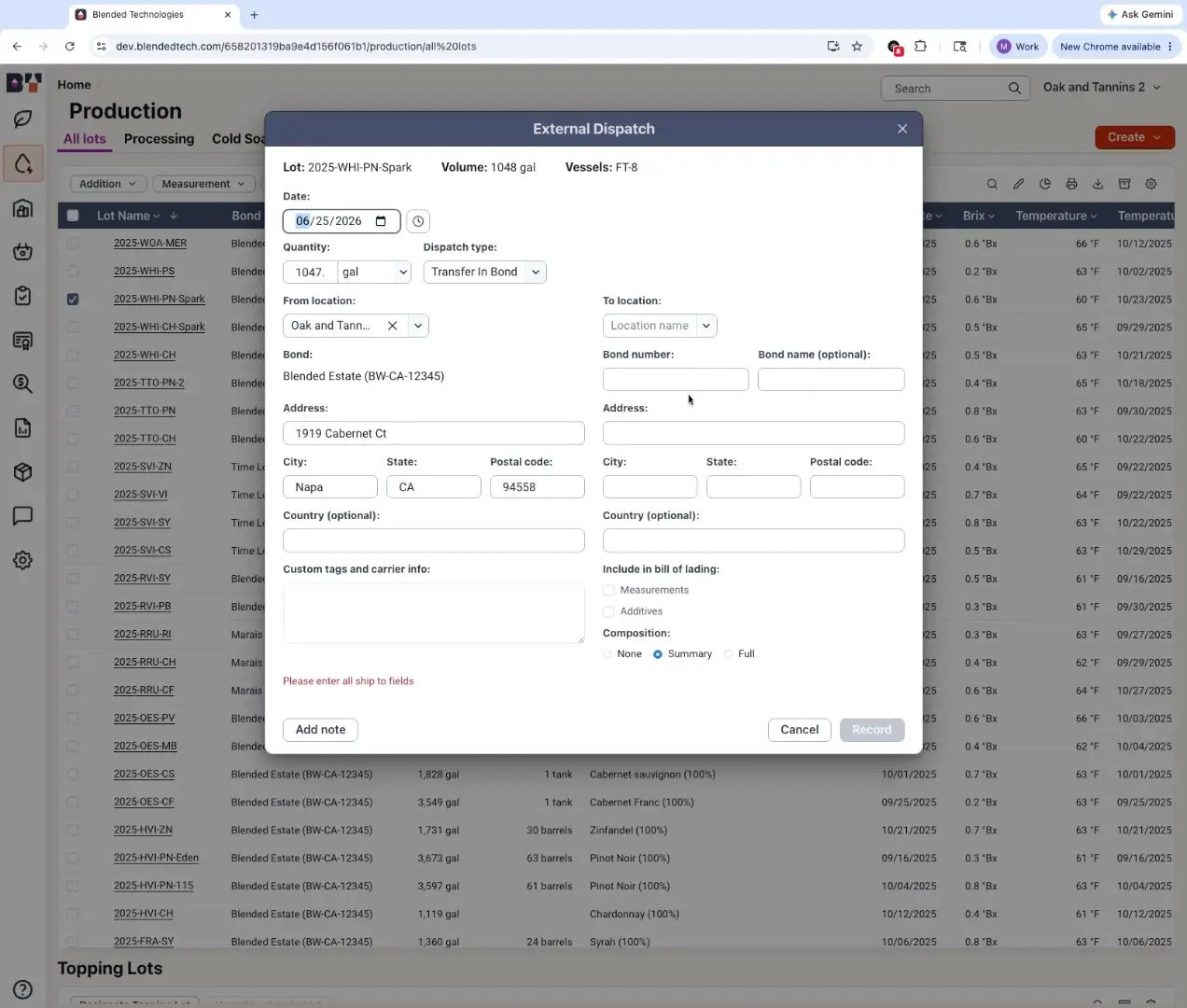Open the To location name dropdown
Viewport: 1187px width, 1008px height.
pos(660,326)
